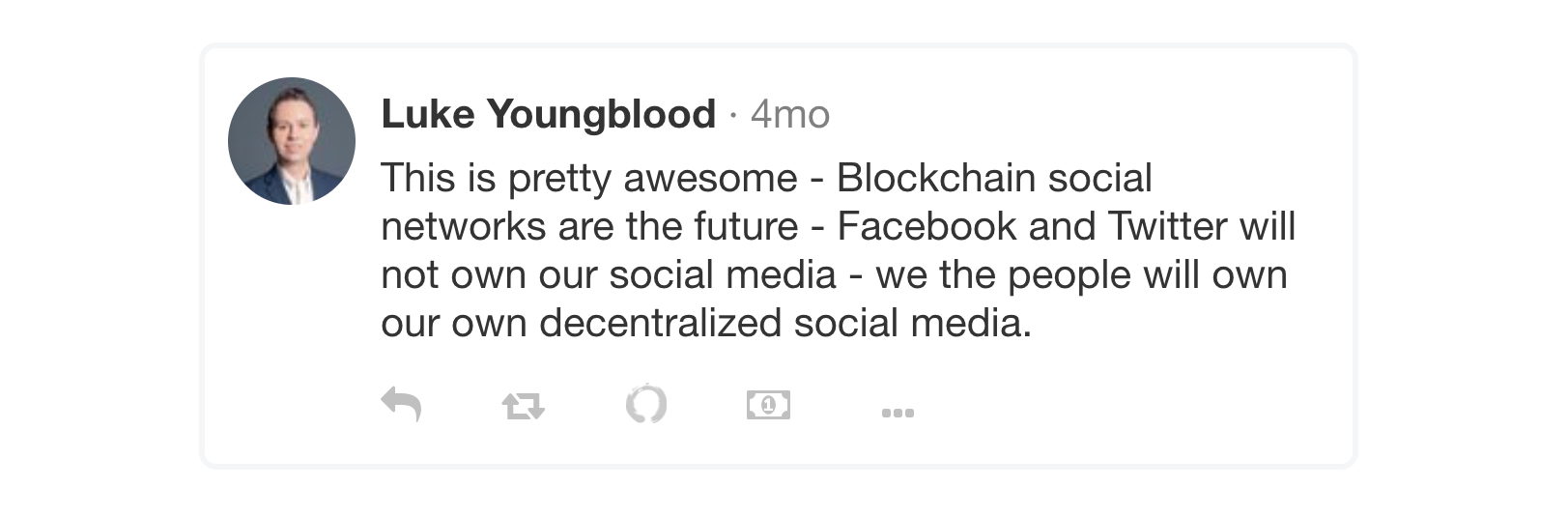The image size is (1568, 516).
Task: Send a tip with the dollar bill icon
Action: 768,405
